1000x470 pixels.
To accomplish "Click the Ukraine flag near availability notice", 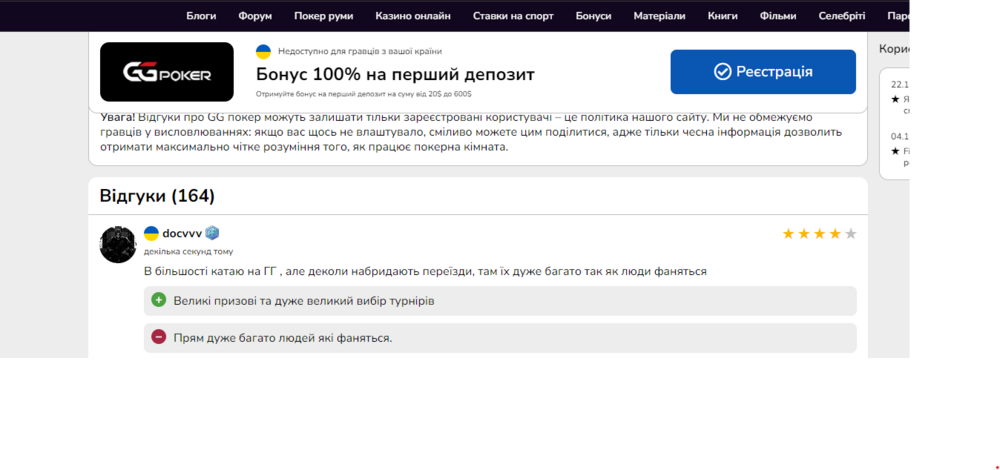I will click(x=263, y=51).
